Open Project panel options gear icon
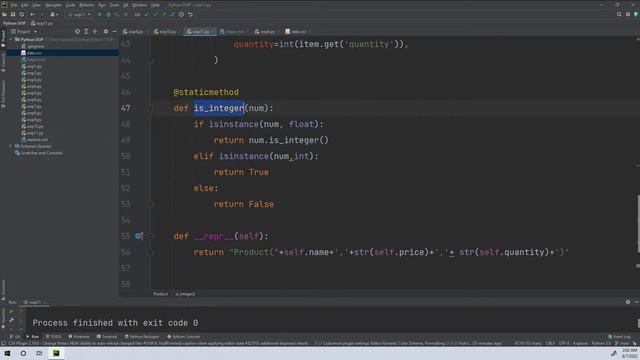 106,31
